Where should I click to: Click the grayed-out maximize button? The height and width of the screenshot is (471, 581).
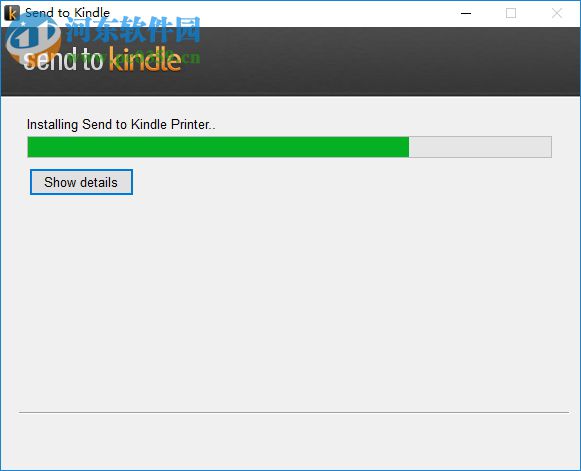coord(511,13)
